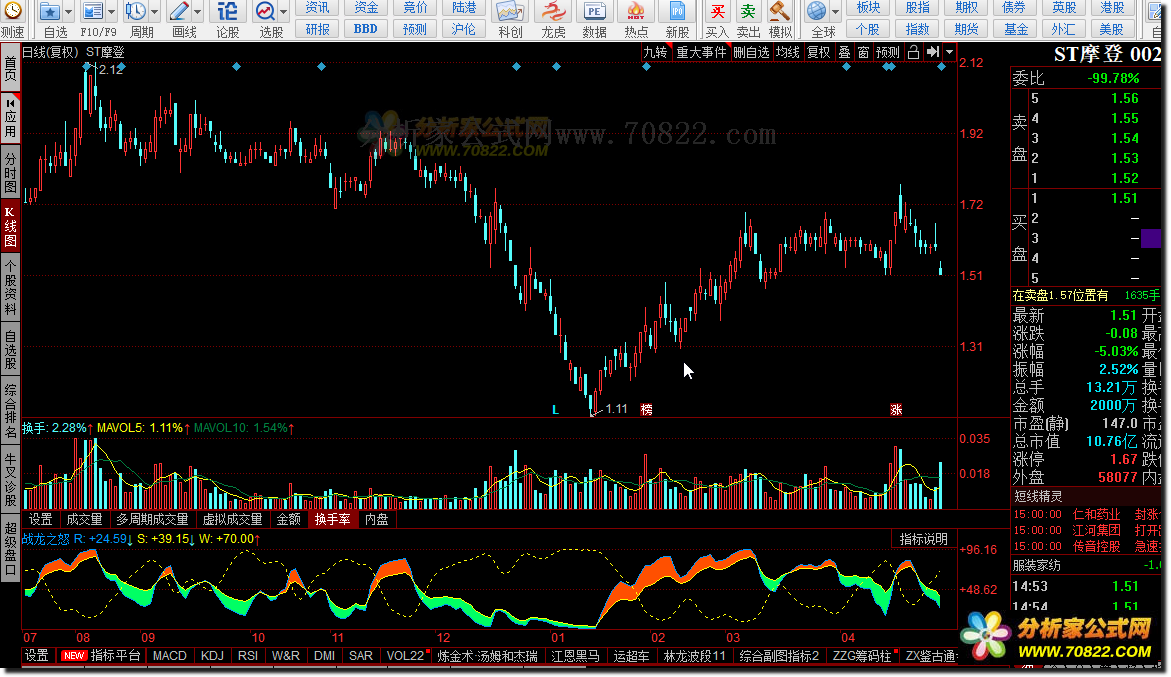
Task: Select the 江恩黑马 indicator tab
Action: 575,655
